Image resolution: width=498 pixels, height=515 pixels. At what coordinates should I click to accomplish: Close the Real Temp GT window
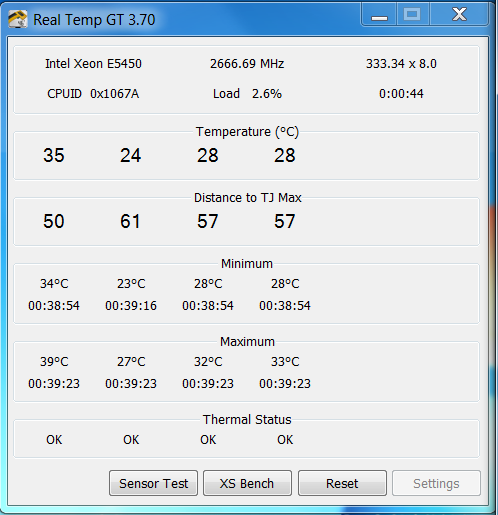point(459,14)
